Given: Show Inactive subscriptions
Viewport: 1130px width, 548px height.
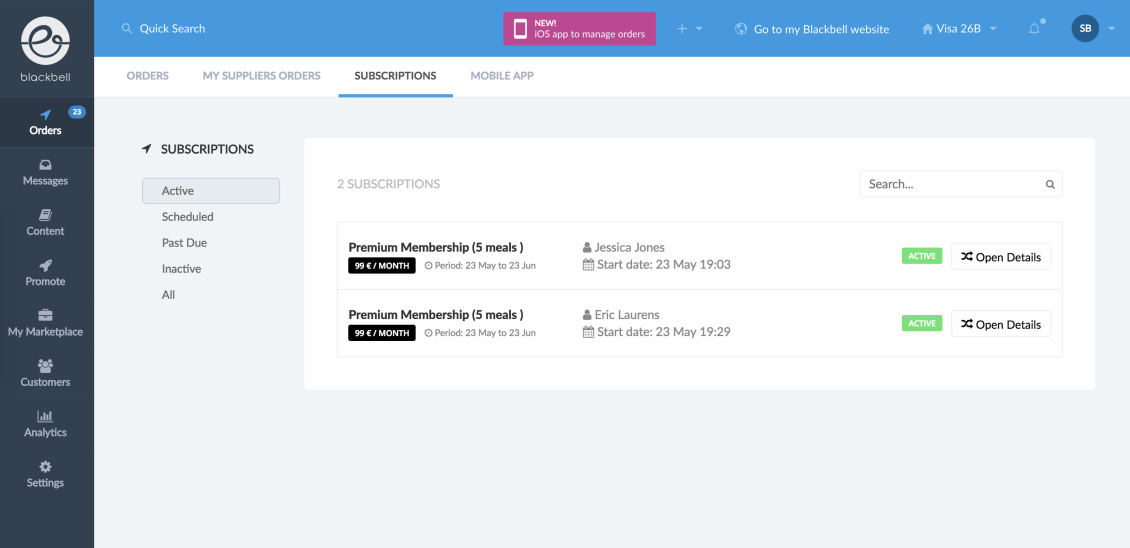Looking at the screenshot, I should (x=182, y=269).
